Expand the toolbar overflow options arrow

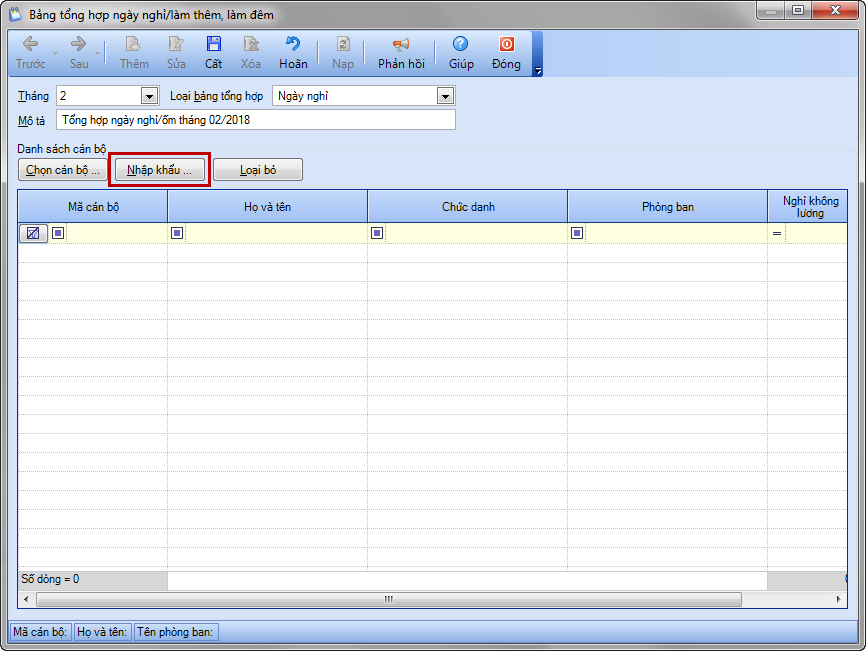[538, 70]
